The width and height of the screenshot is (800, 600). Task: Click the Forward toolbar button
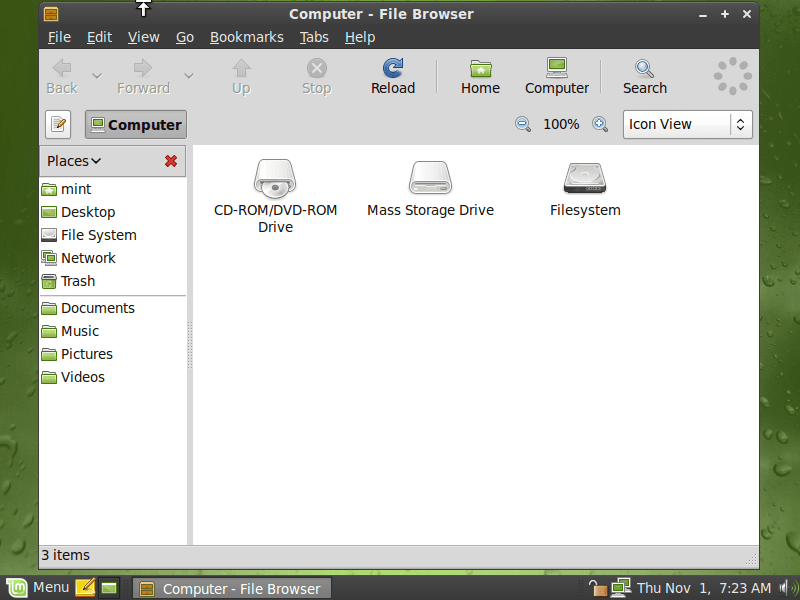pos(143,77)
